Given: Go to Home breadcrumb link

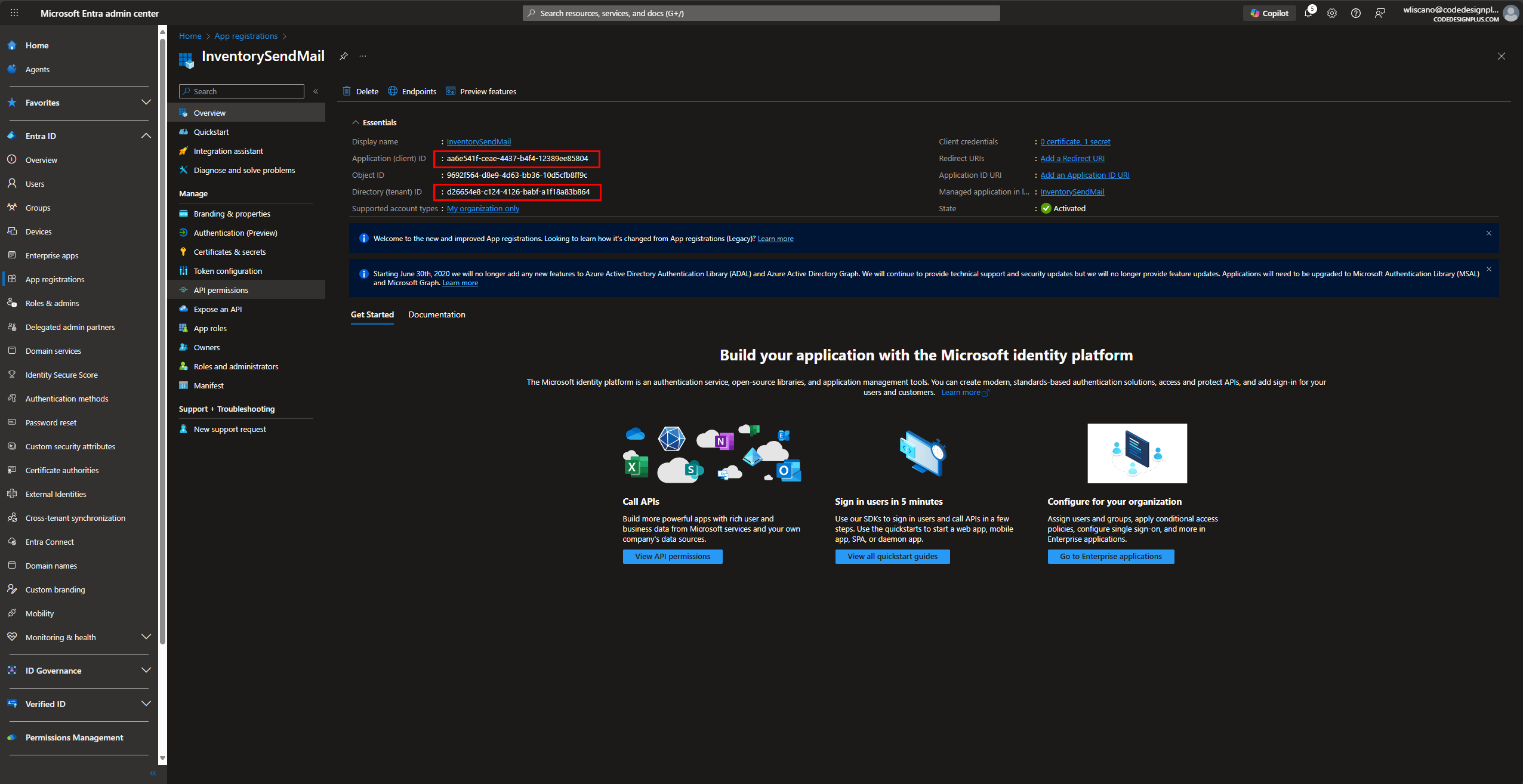Looking at the screenshot, I should [x=190, y=36].
